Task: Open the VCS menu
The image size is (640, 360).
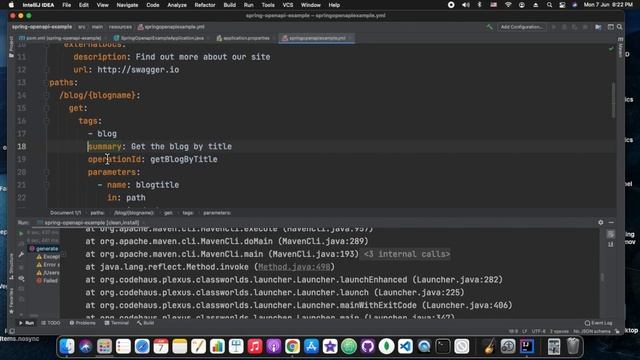Action: coord(288,5)
